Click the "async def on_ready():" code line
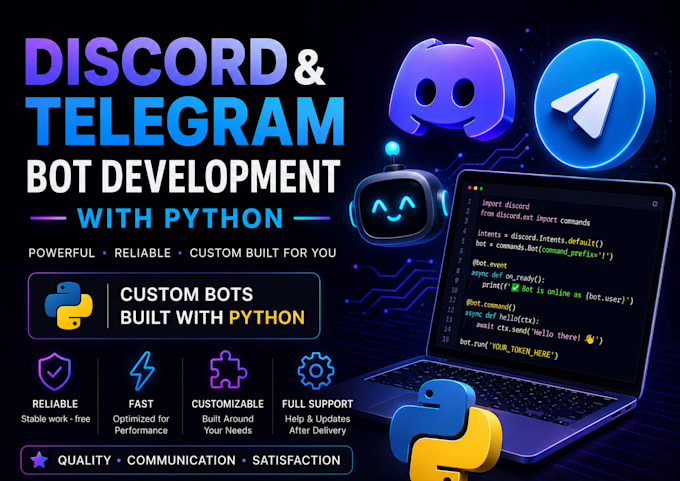 click(x=508, y=276)
